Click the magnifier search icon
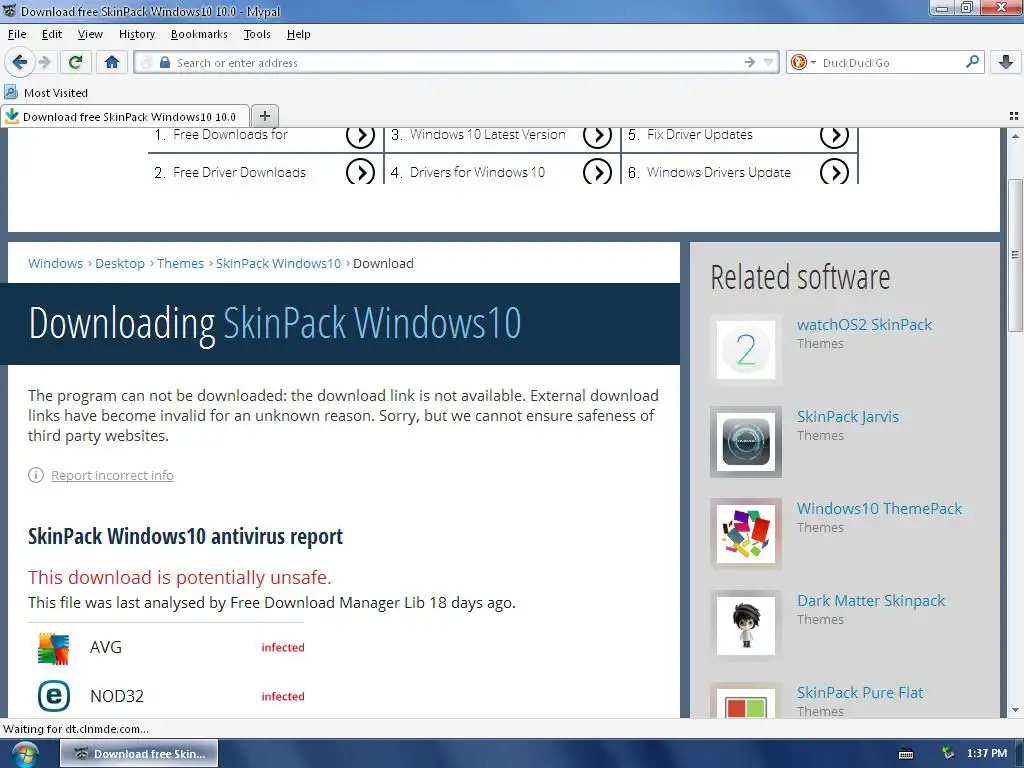Image resolution: width=1024 pixels, height=768 pixels. tap(972, 62)
